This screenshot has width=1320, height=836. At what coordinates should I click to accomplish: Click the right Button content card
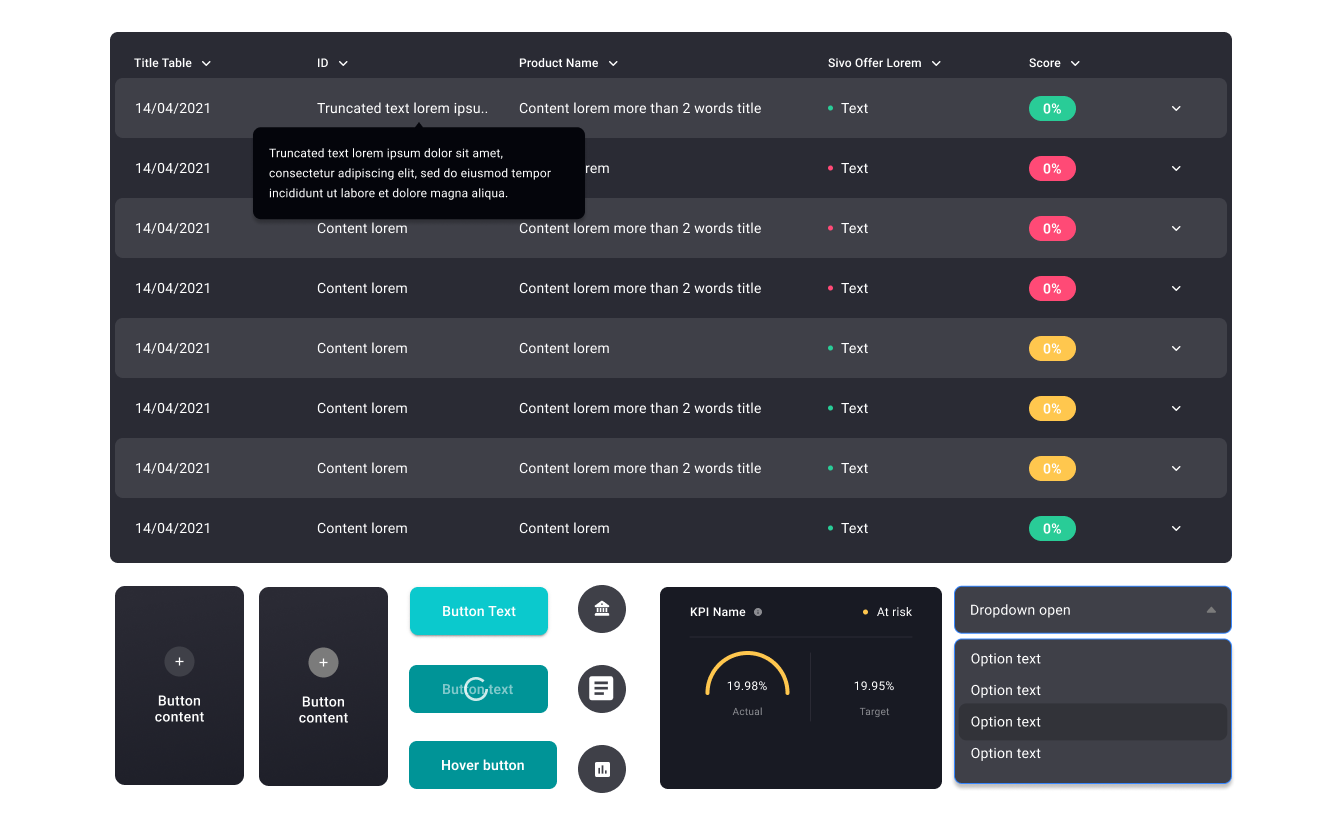[x=323, y=686]
